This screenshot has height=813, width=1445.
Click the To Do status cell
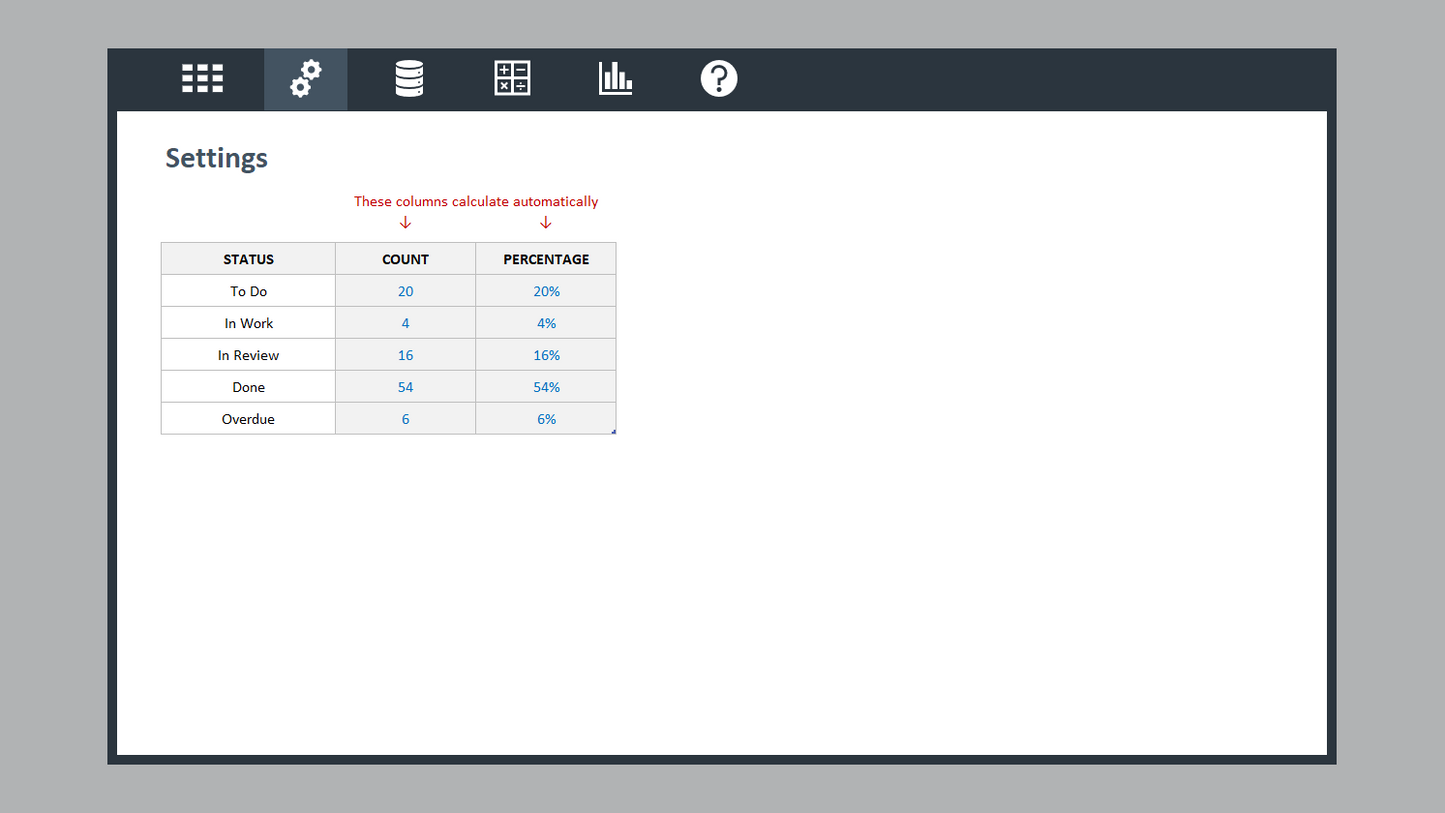click(x=248, y=291)
